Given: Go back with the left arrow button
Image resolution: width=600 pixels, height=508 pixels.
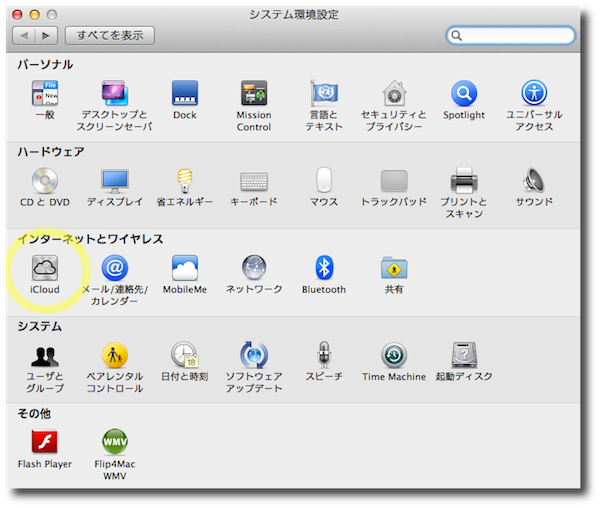Looking at the screenshot, I should [24, 36].
